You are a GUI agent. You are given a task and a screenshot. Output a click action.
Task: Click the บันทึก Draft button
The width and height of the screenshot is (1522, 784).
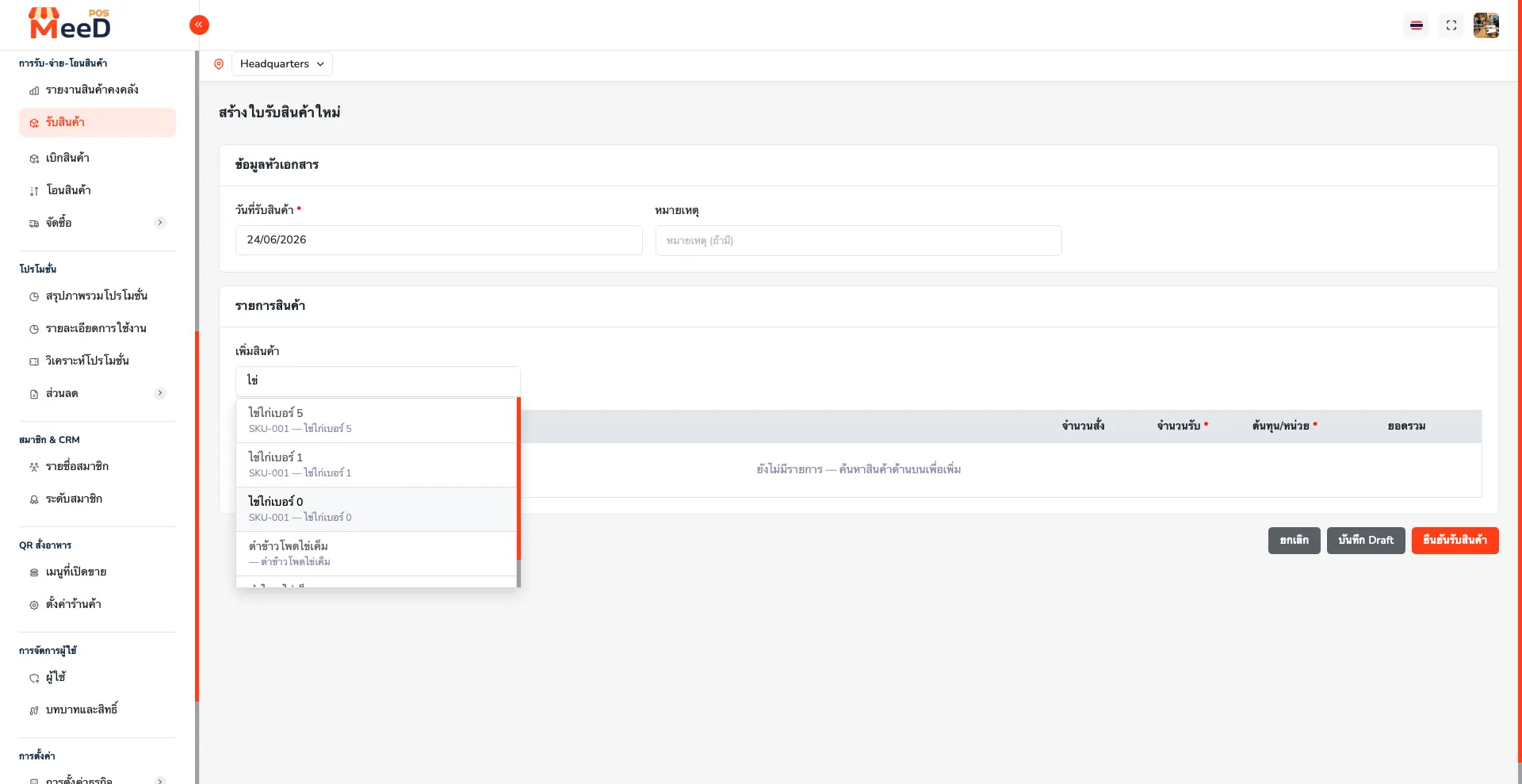[1366, 541]
